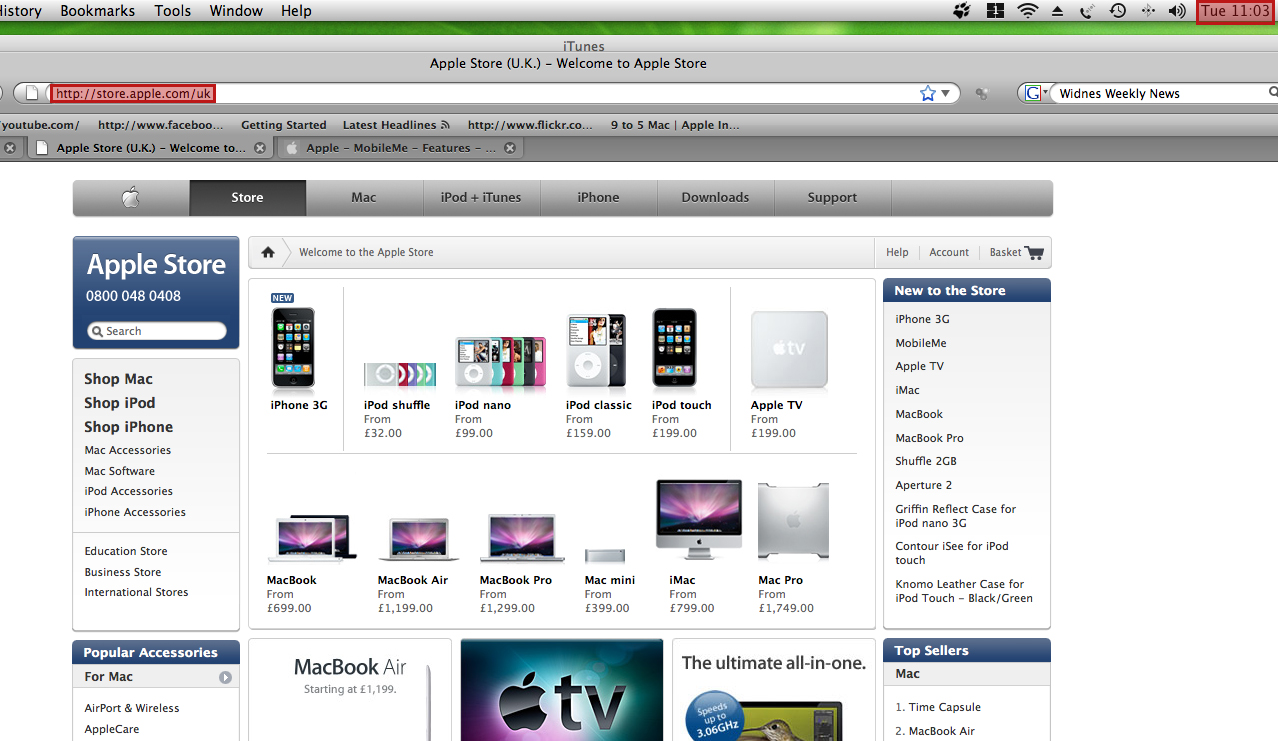Click the eject icon in the menu bar
This screenshot has height=741, width=1278.
[1057, 11]
